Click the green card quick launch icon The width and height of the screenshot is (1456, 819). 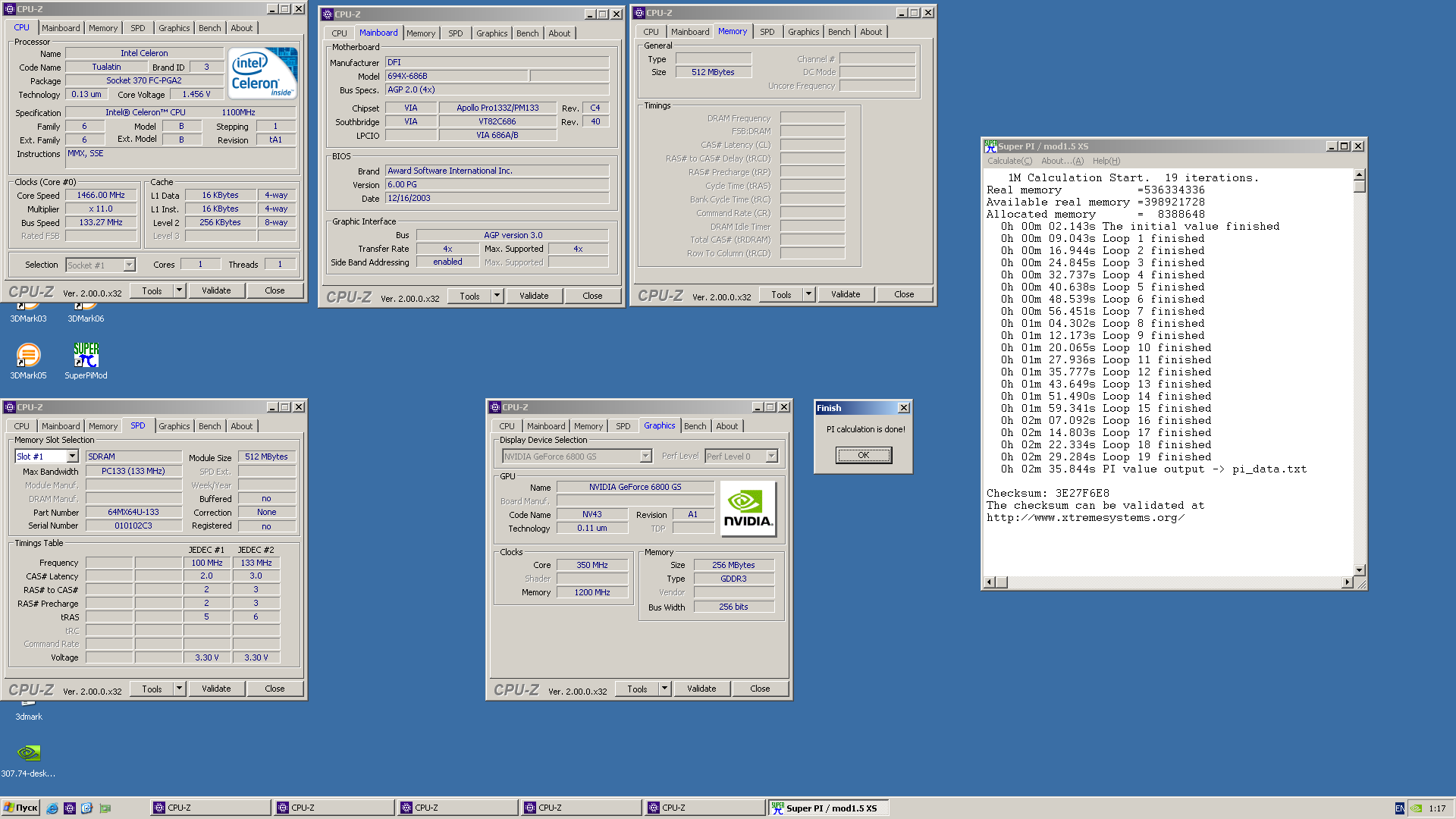click(105, 808)
